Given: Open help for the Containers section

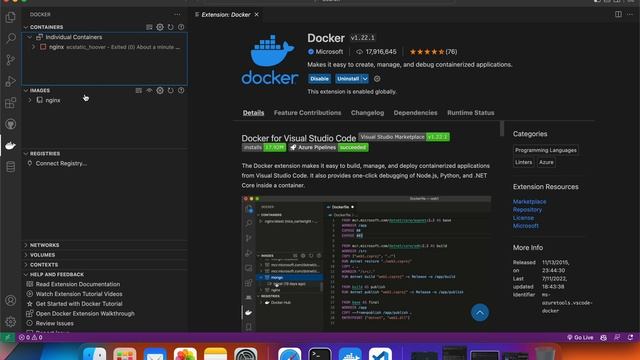Looking at the screenshot, I should [181, 27].
